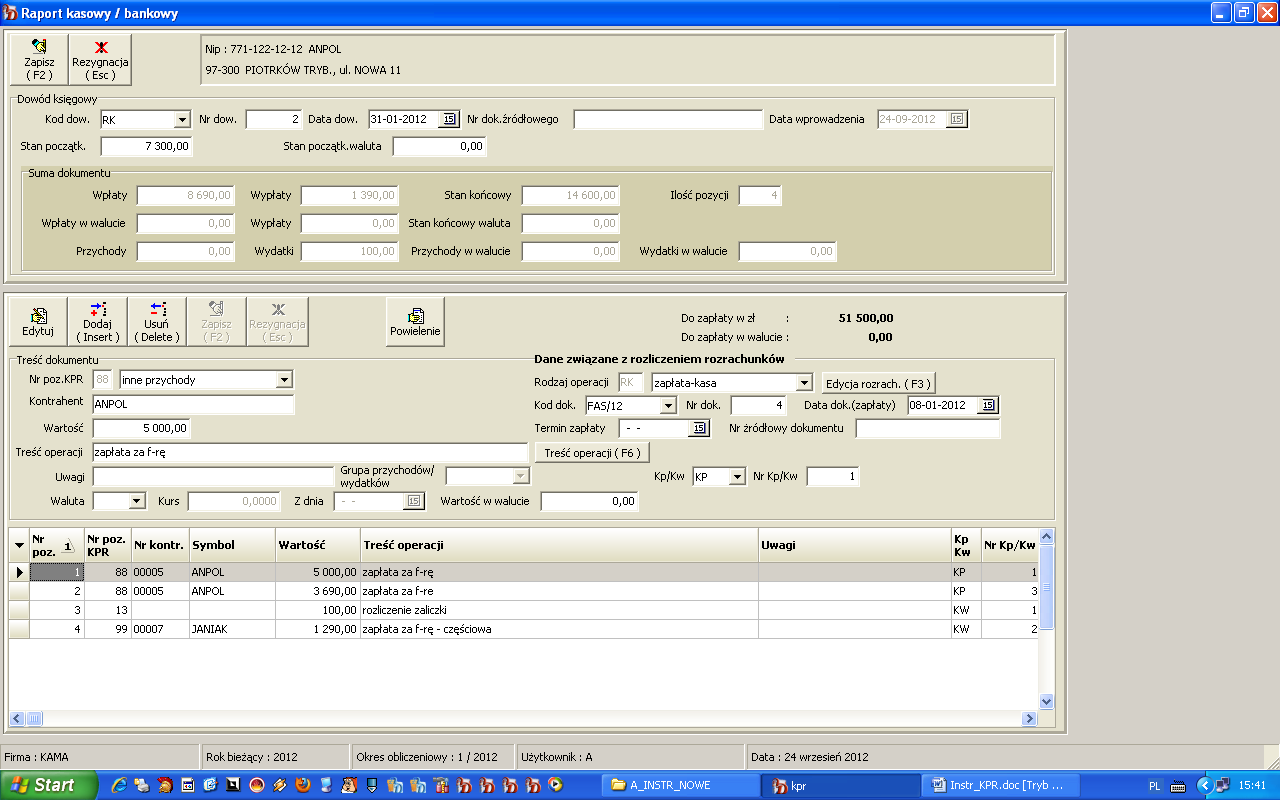Click the top Rezygnacja (Esc) cancel button
This screenshot has width=1280, height=800.
100,59
